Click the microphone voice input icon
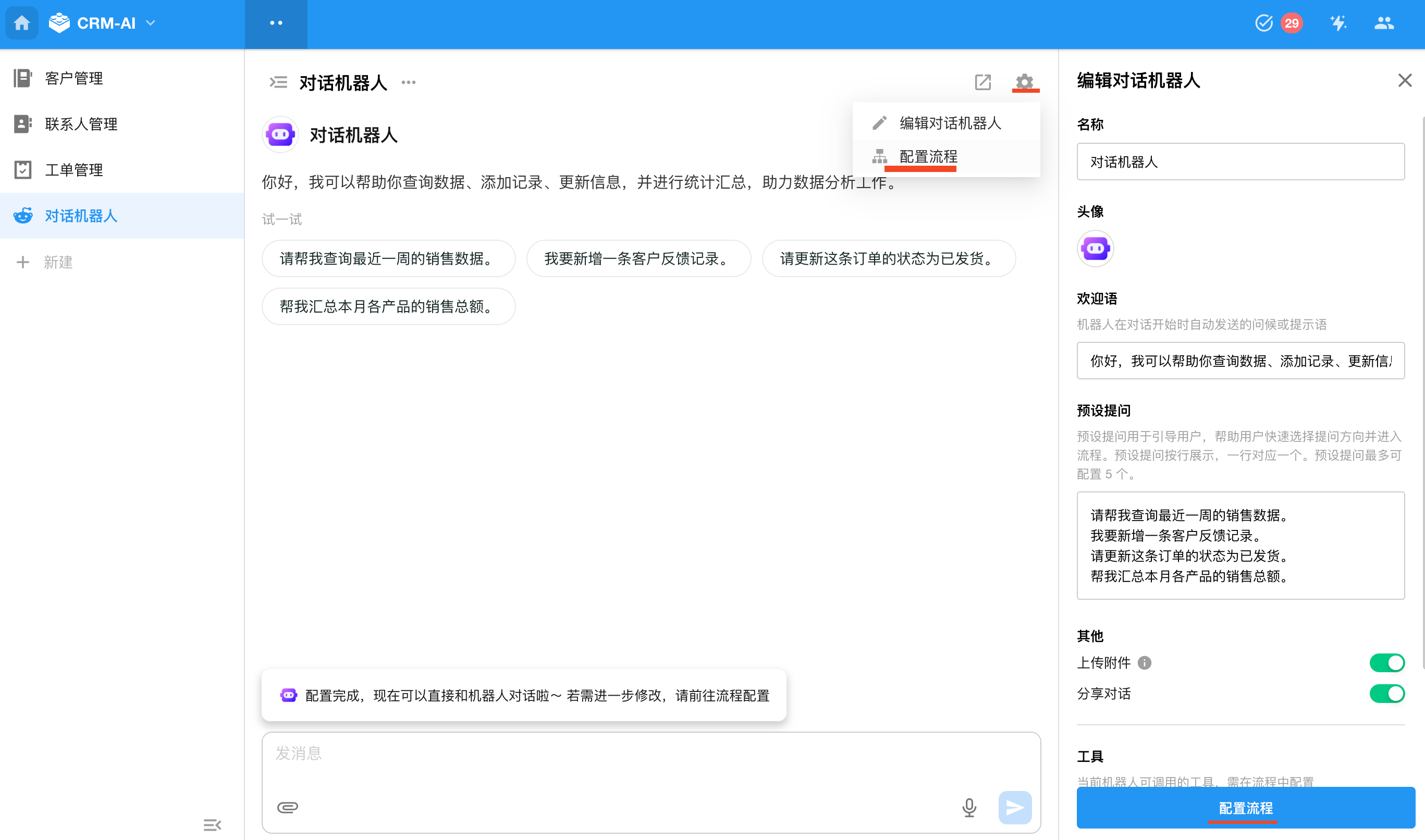Viewport: 1425px width, 840px height. tap(969, 807)
